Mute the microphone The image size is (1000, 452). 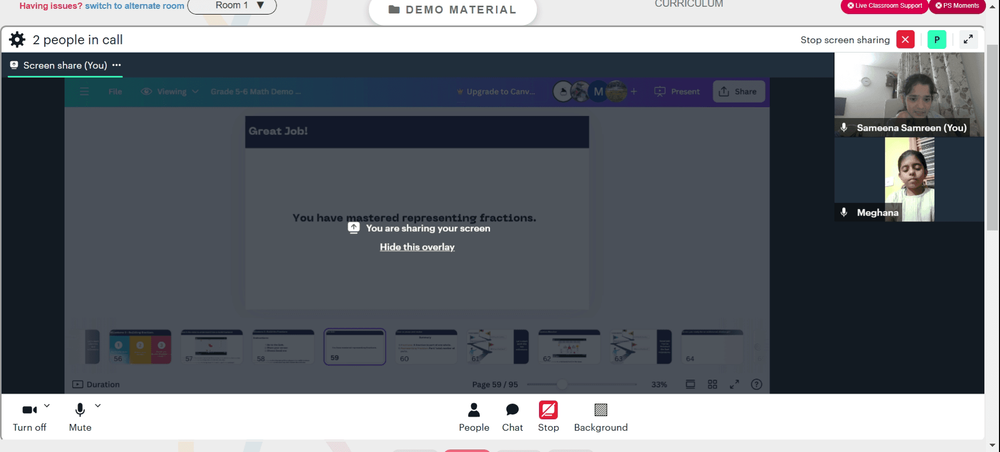click(x=80, y=418)
